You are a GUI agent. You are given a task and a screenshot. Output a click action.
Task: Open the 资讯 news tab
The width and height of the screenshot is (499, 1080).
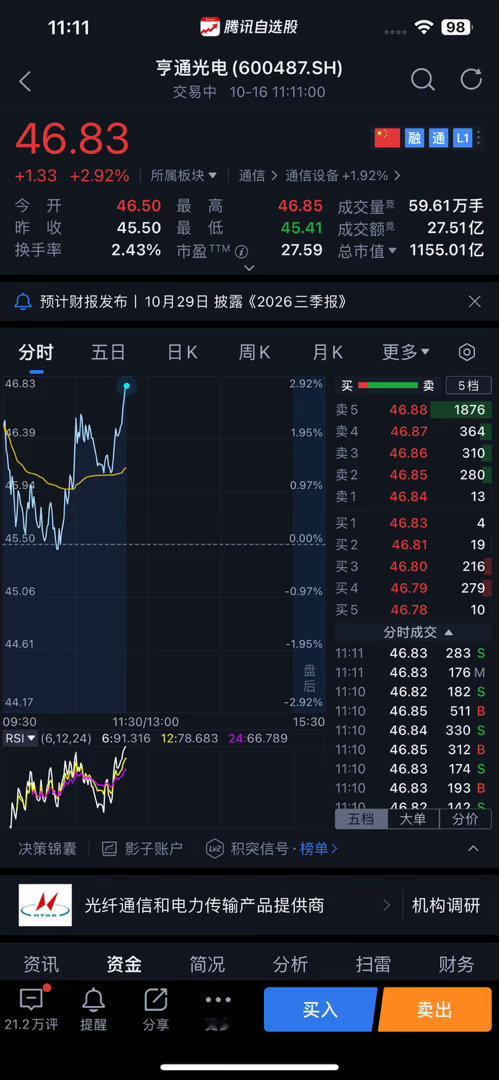click(x=41, y=964)
